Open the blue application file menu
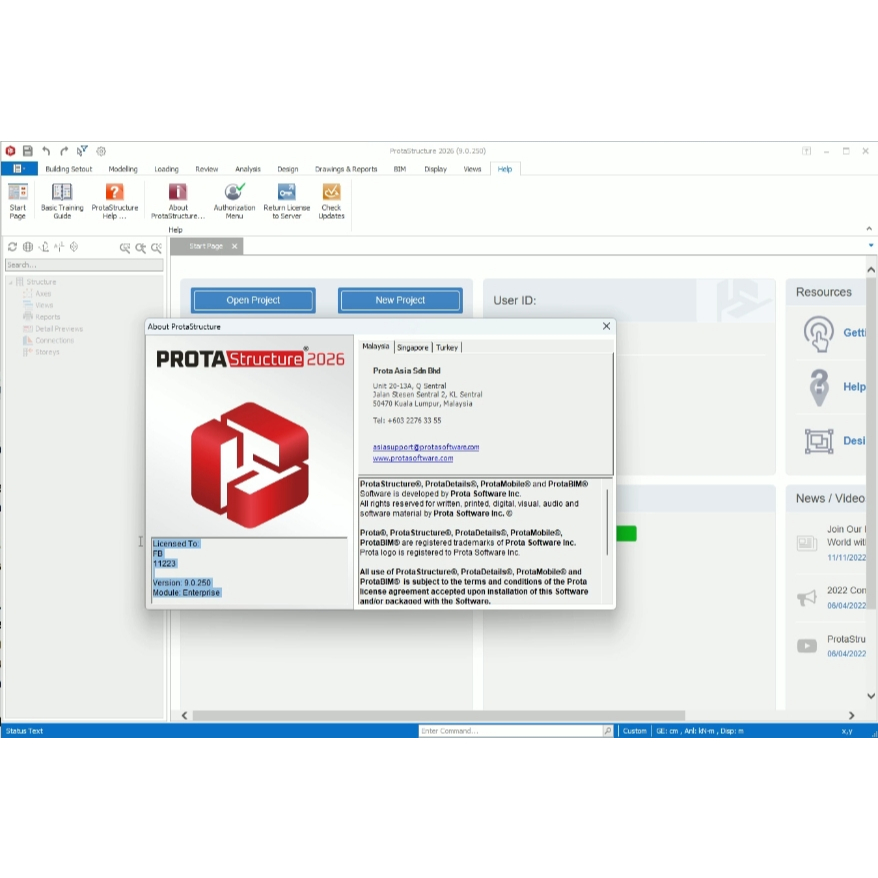The width and height of the screenshot is (878, 878). coord(19,169)
